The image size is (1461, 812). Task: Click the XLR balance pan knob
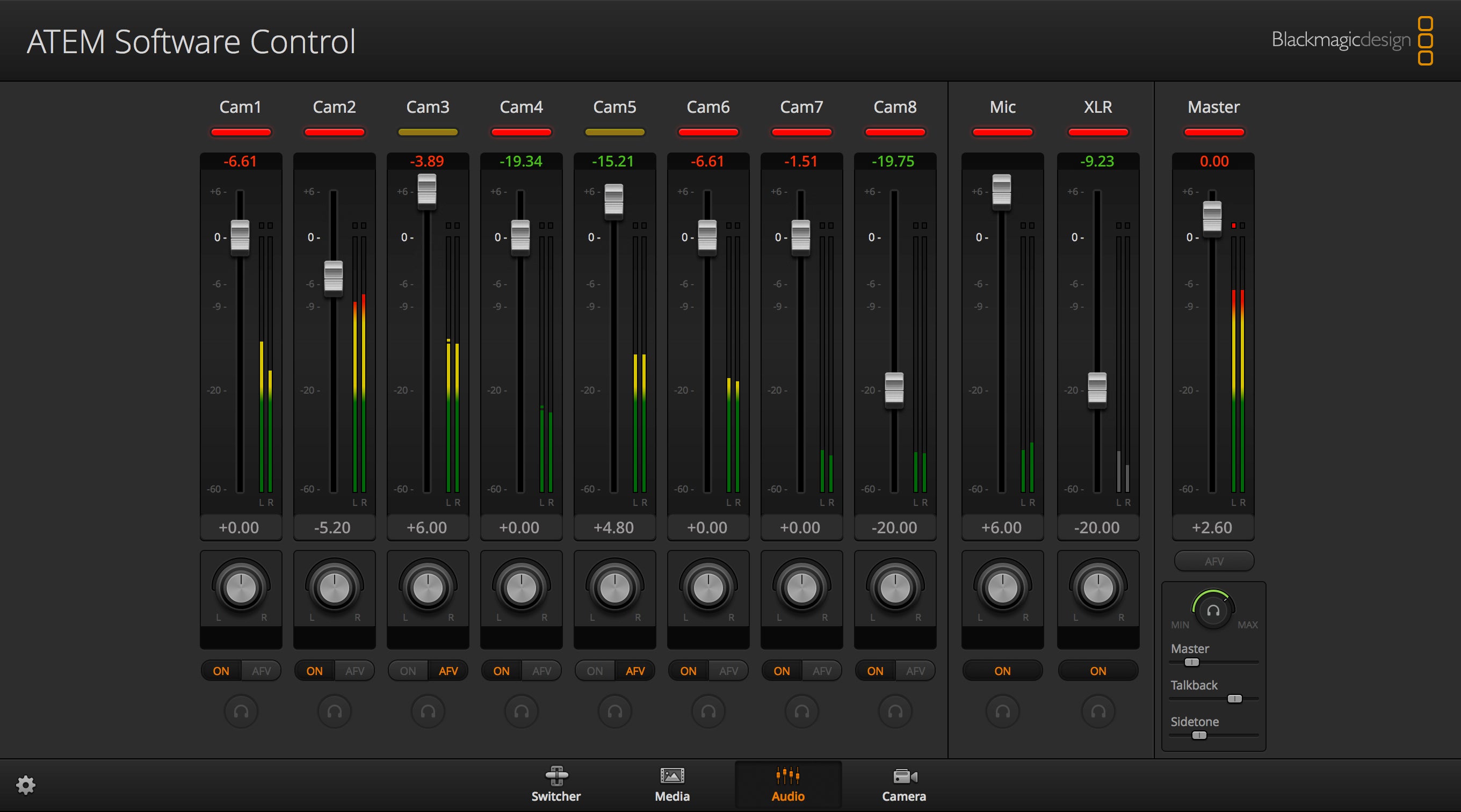pos(1098,588)
